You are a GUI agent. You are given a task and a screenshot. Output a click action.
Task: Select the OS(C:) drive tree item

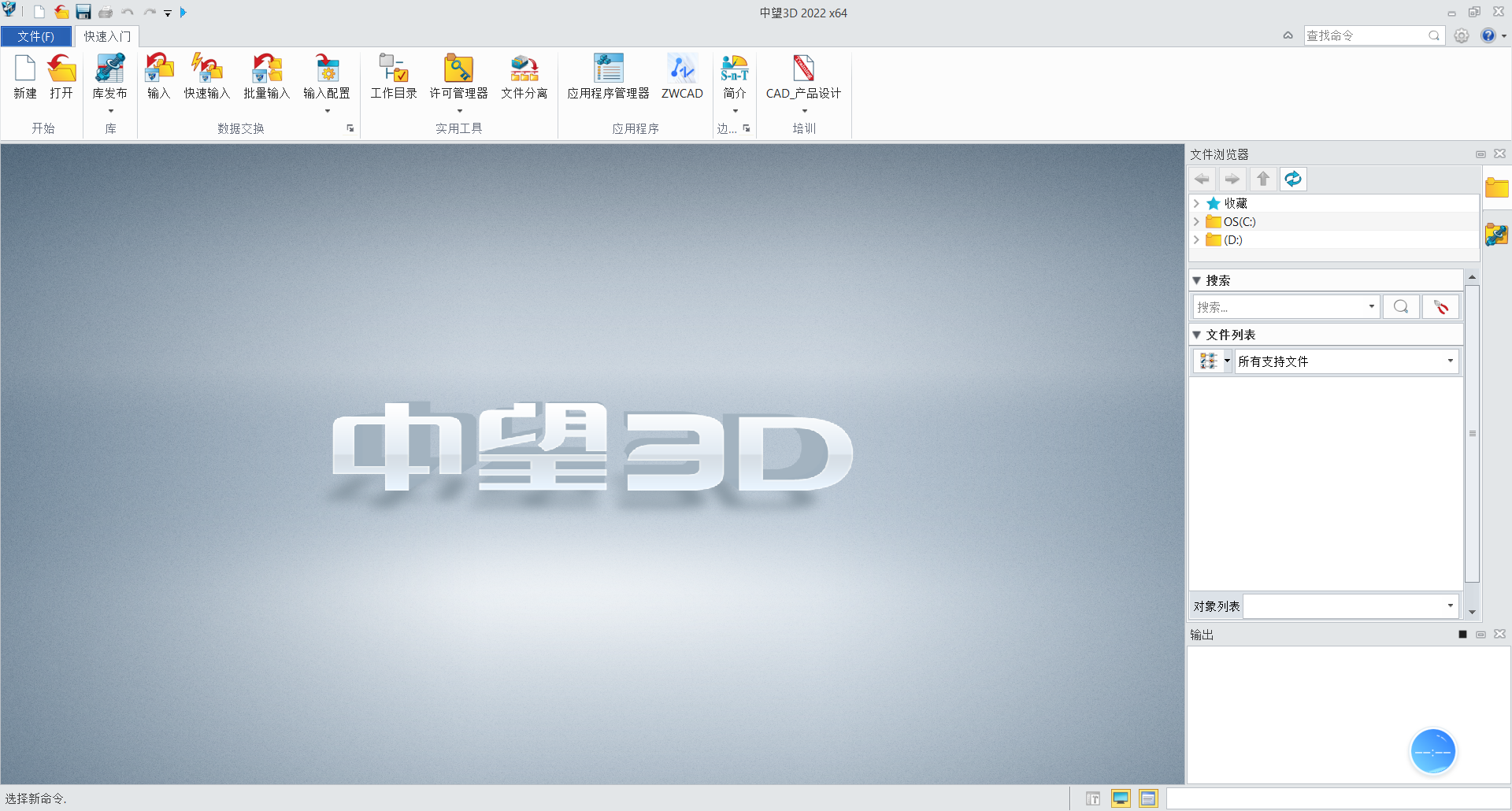pos(1240,222)
